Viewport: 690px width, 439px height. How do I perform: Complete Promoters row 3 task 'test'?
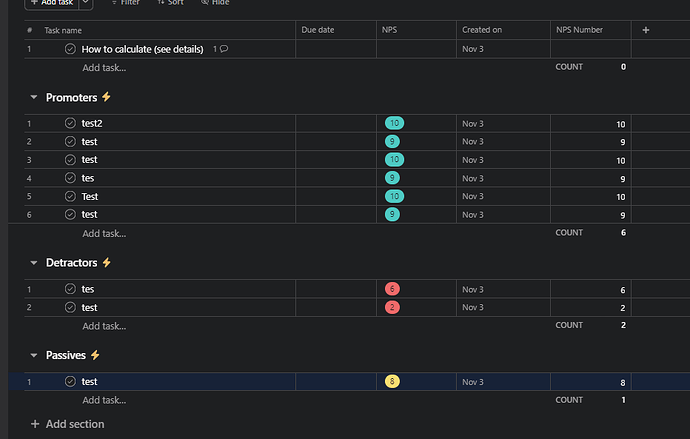[70, 160]
